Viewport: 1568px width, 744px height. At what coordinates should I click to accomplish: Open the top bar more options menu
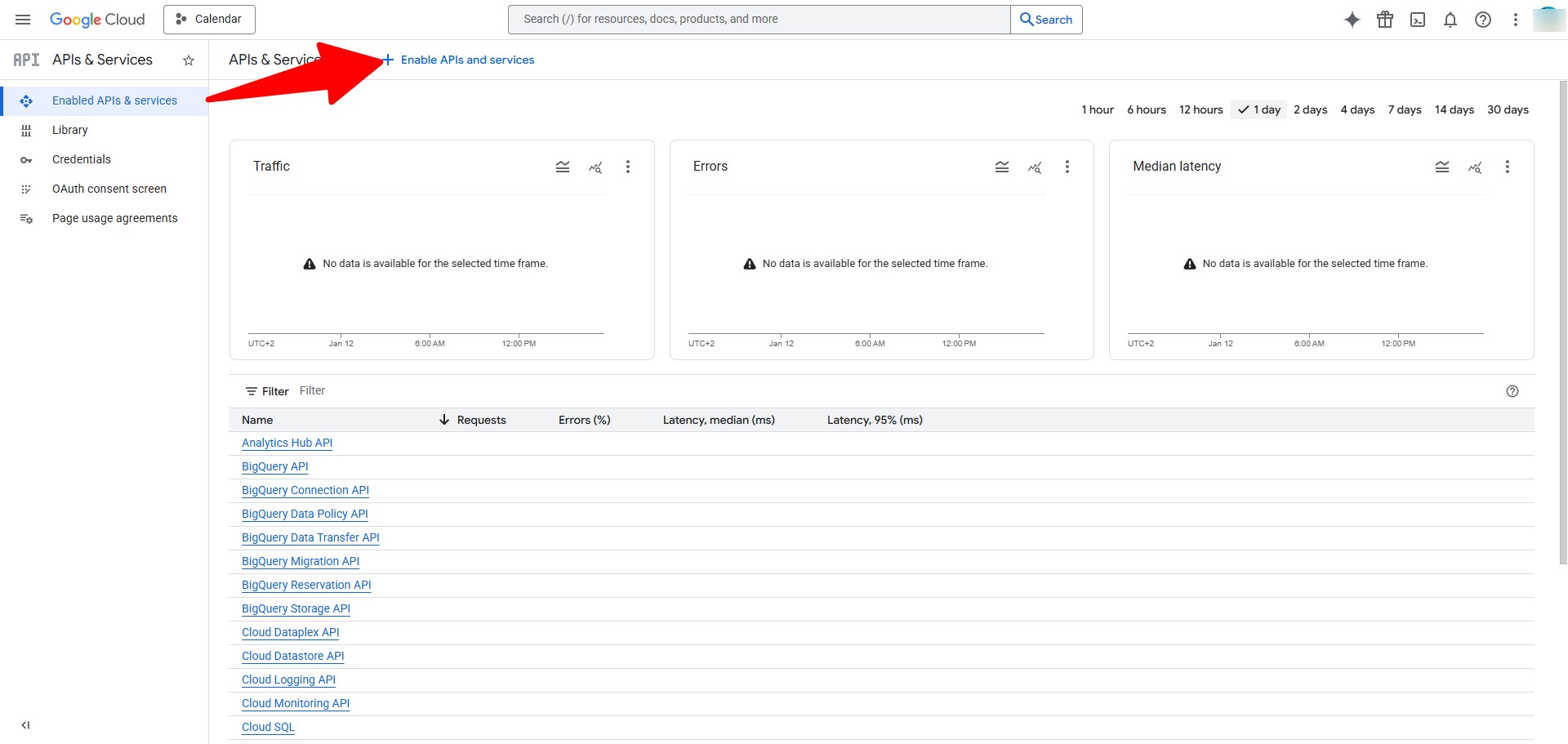pyautogui.click(x=1516, y=20)
